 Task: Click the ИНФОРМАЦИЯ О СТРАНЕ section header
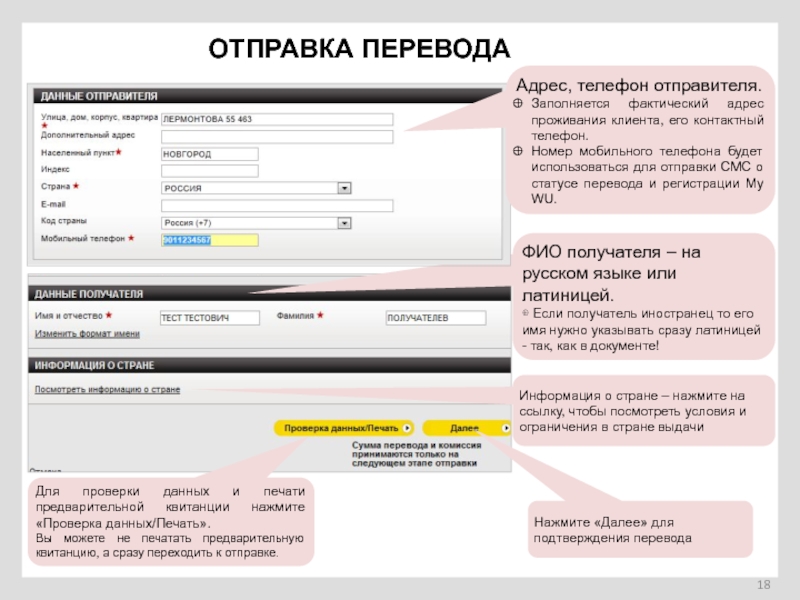(94, 365)
